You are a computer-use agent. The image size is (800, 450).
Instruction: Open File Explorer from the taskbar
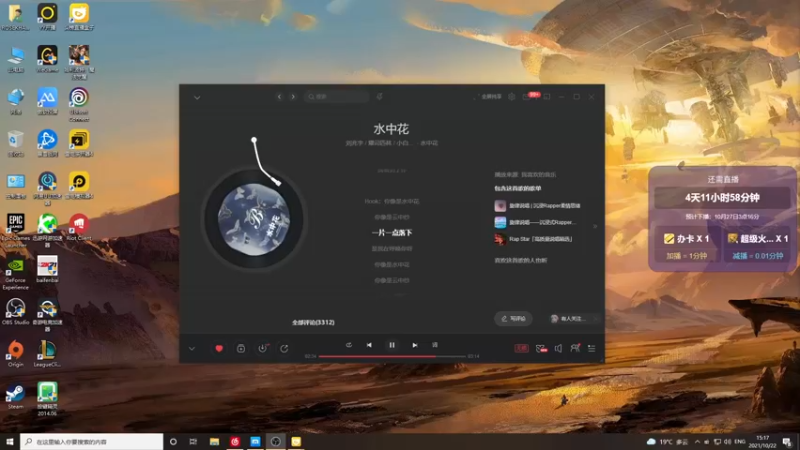pyautogui.click(x=214, y=441)
